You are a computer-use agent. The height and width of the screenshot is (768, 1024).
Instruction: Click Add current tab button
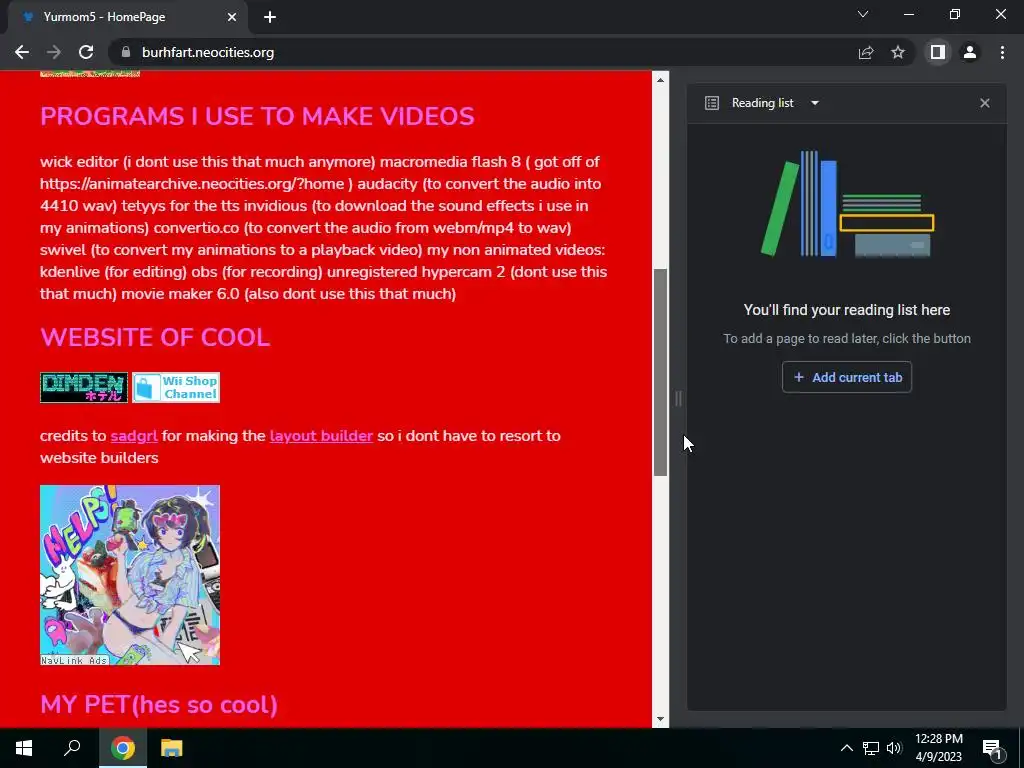(847, 377)
